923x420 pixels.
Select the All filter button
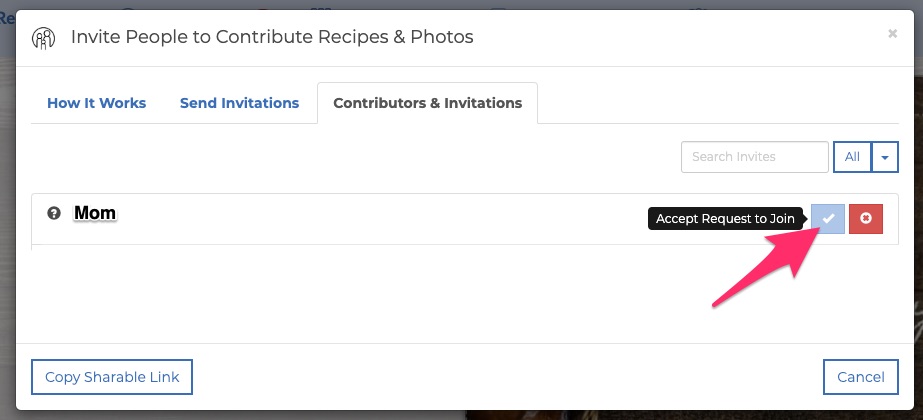point(852,157)
